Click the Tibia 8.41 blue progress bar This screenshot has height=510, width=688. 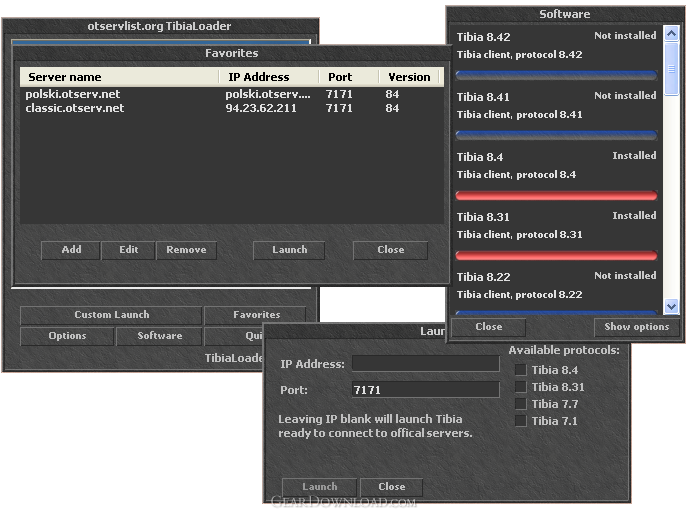pyautogui.click(x=556, y=135)
